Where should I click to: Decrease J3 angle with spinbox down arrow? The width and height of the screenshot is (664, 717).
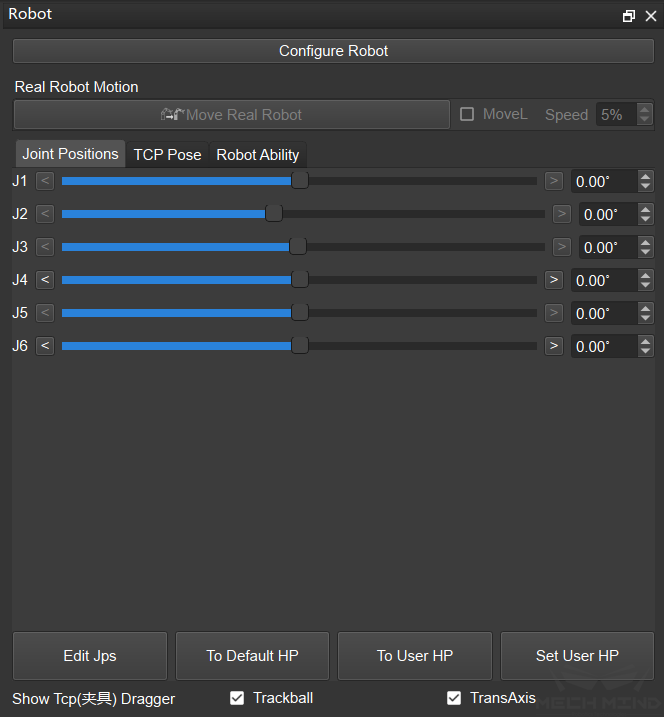click(x=645, y=253)
